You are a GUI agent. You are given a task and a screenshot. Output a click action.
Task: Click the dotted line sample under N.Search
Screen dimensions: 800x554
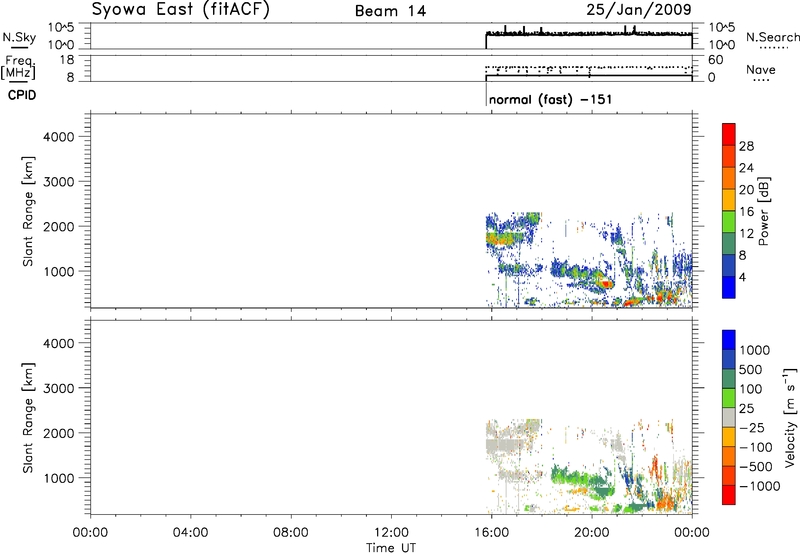[774, 48]
